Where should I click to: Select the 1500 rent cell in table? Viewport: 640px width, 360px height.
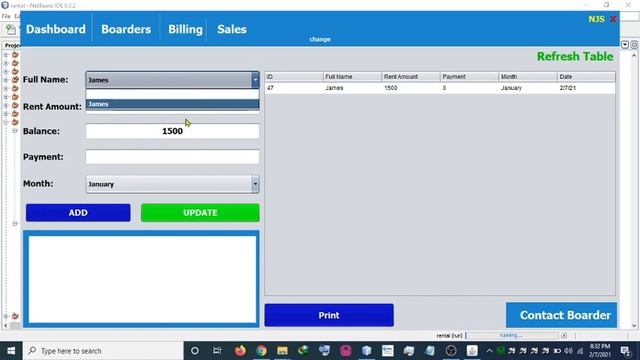[411, 88]
